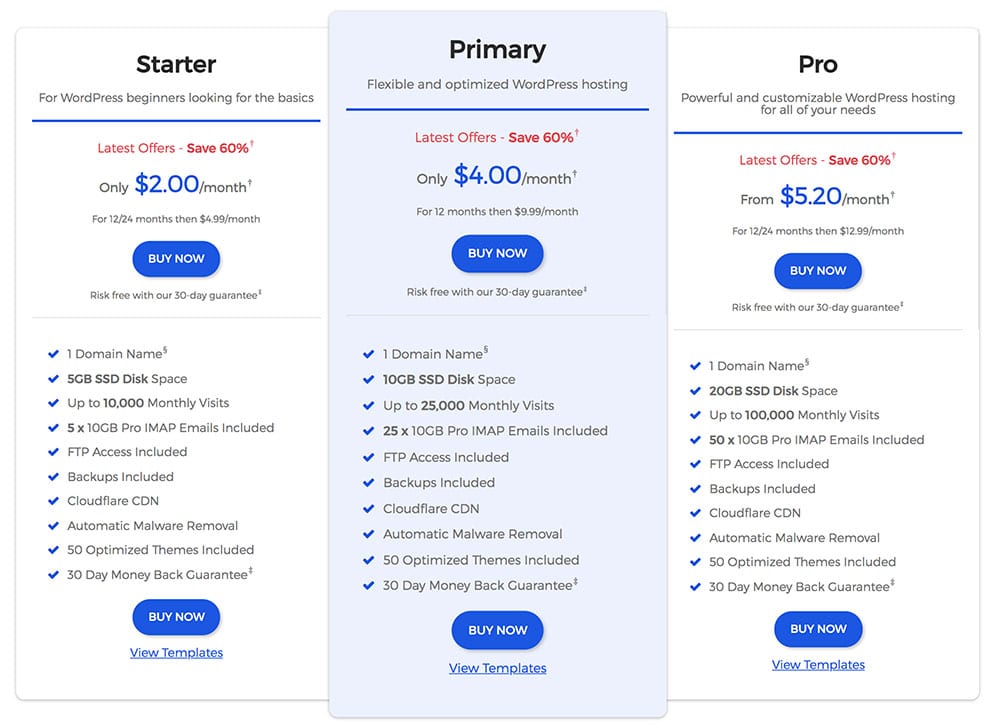The image size is (1000, 726).
Task: Click Pro plan top BUY NOW button
Action: (818, 270)
